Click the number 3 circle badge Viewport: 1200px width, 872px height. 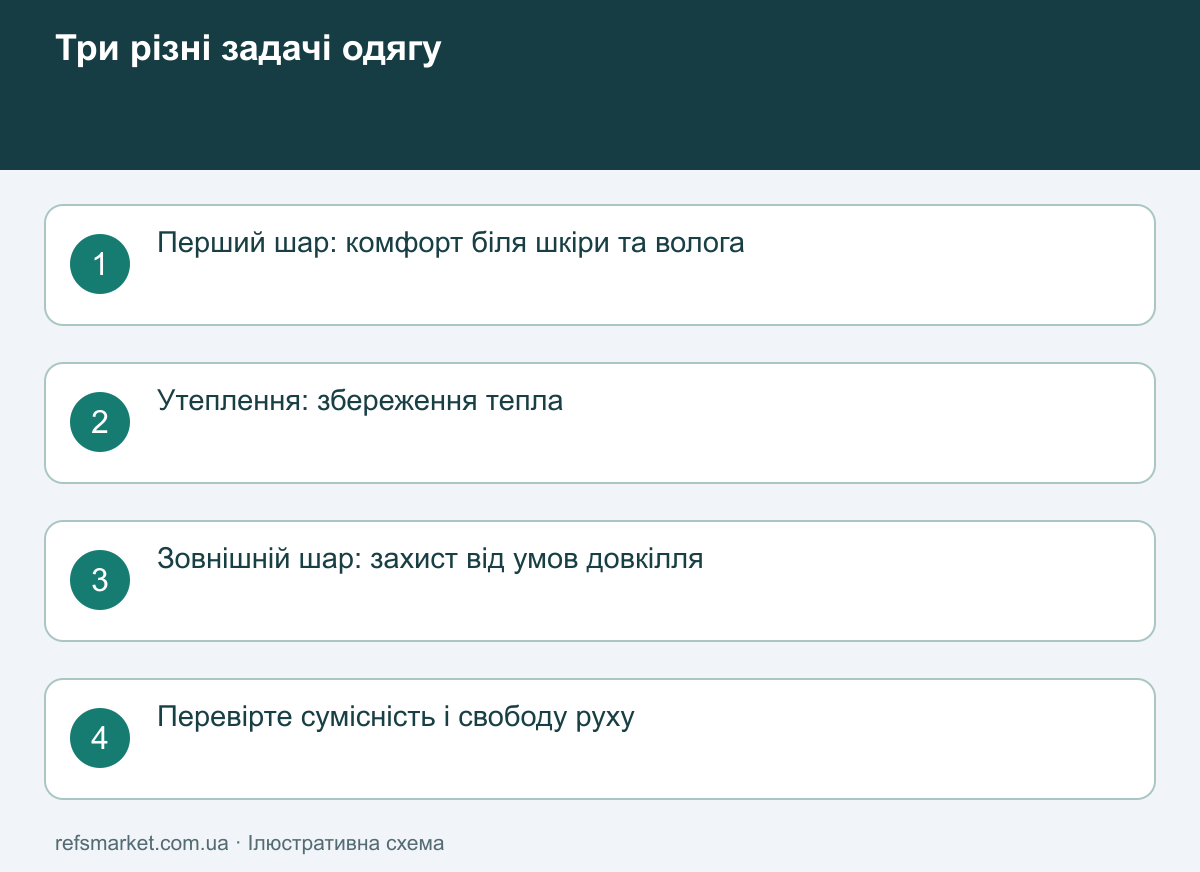[x=100, y=580]
